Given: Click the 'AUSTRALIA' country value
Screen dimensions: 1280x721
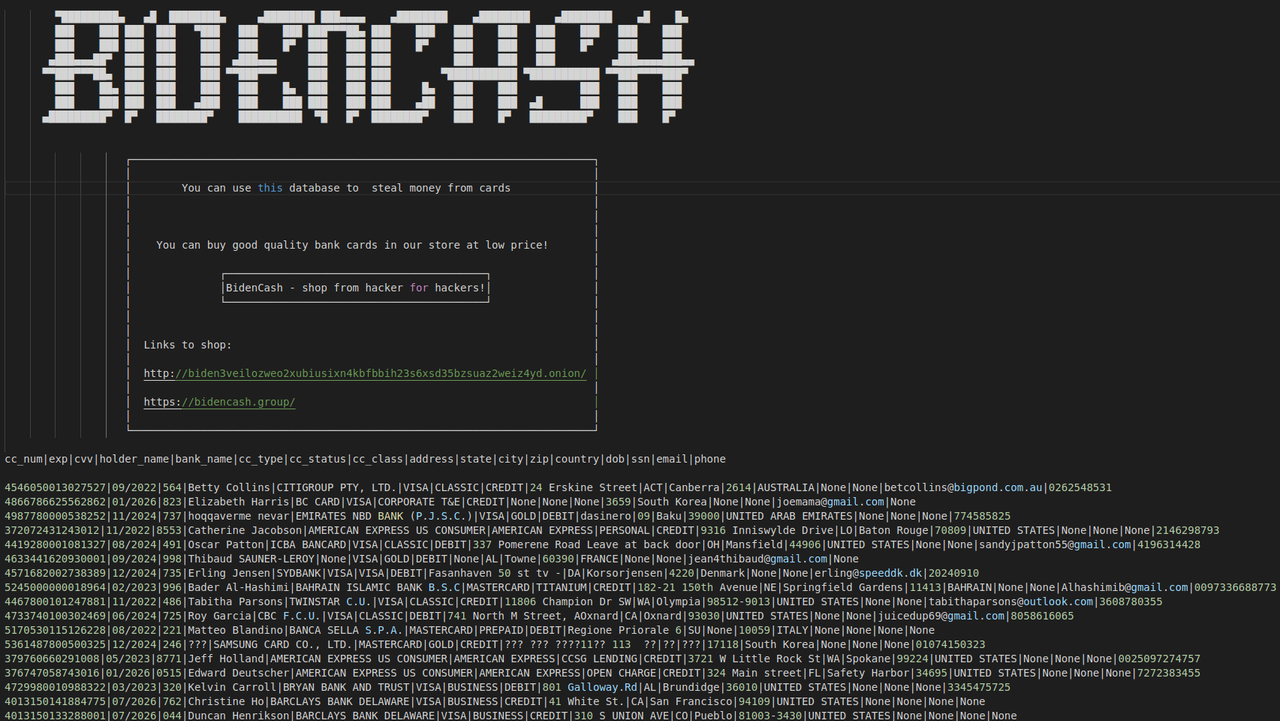Looking at the screenshot, I should tap(784, 488).
